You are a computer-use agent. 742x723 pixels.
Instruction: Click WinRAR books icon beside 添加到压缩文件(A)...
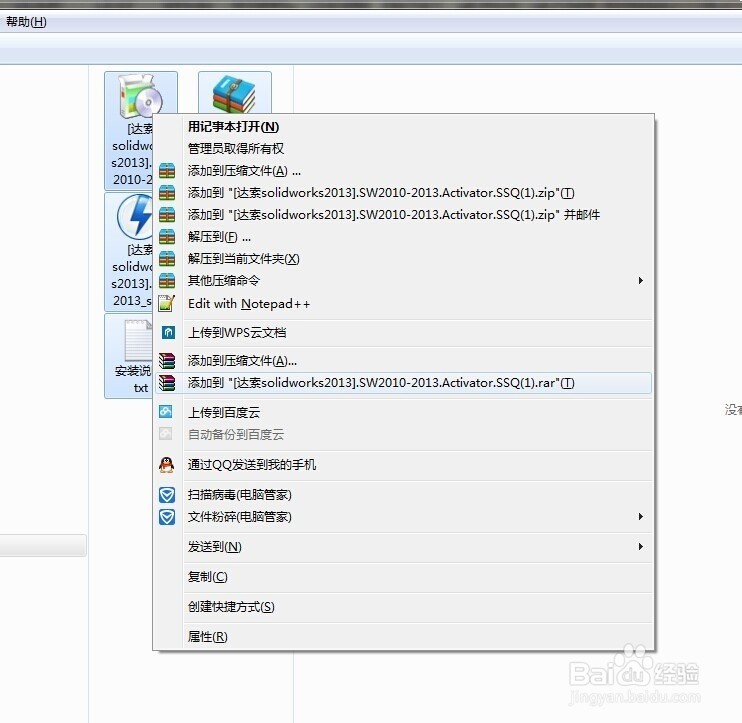(x=167, y=361)
